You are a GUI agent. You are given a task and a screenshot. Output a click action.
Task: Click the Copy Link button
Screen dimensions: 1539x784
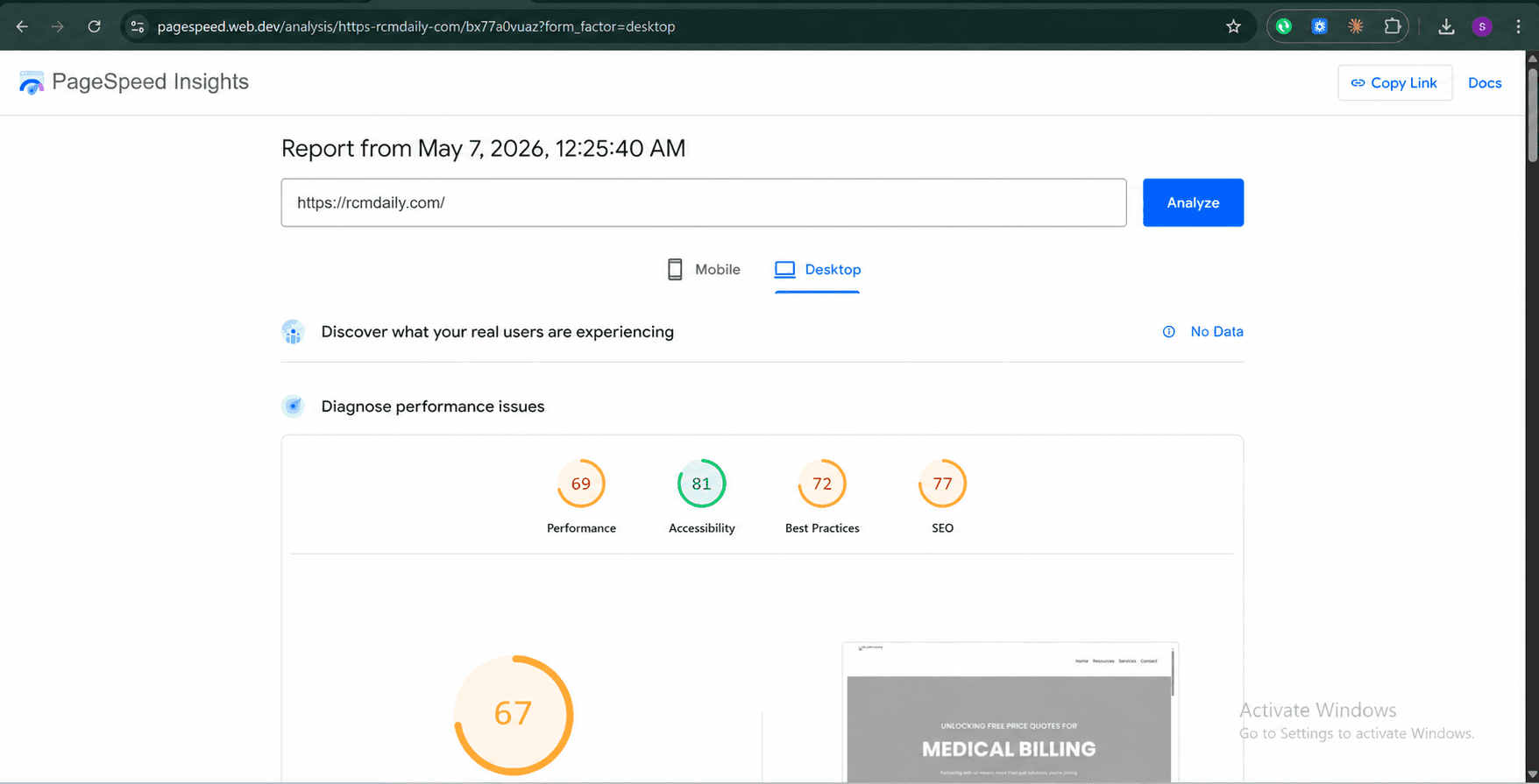point(1394,82)
